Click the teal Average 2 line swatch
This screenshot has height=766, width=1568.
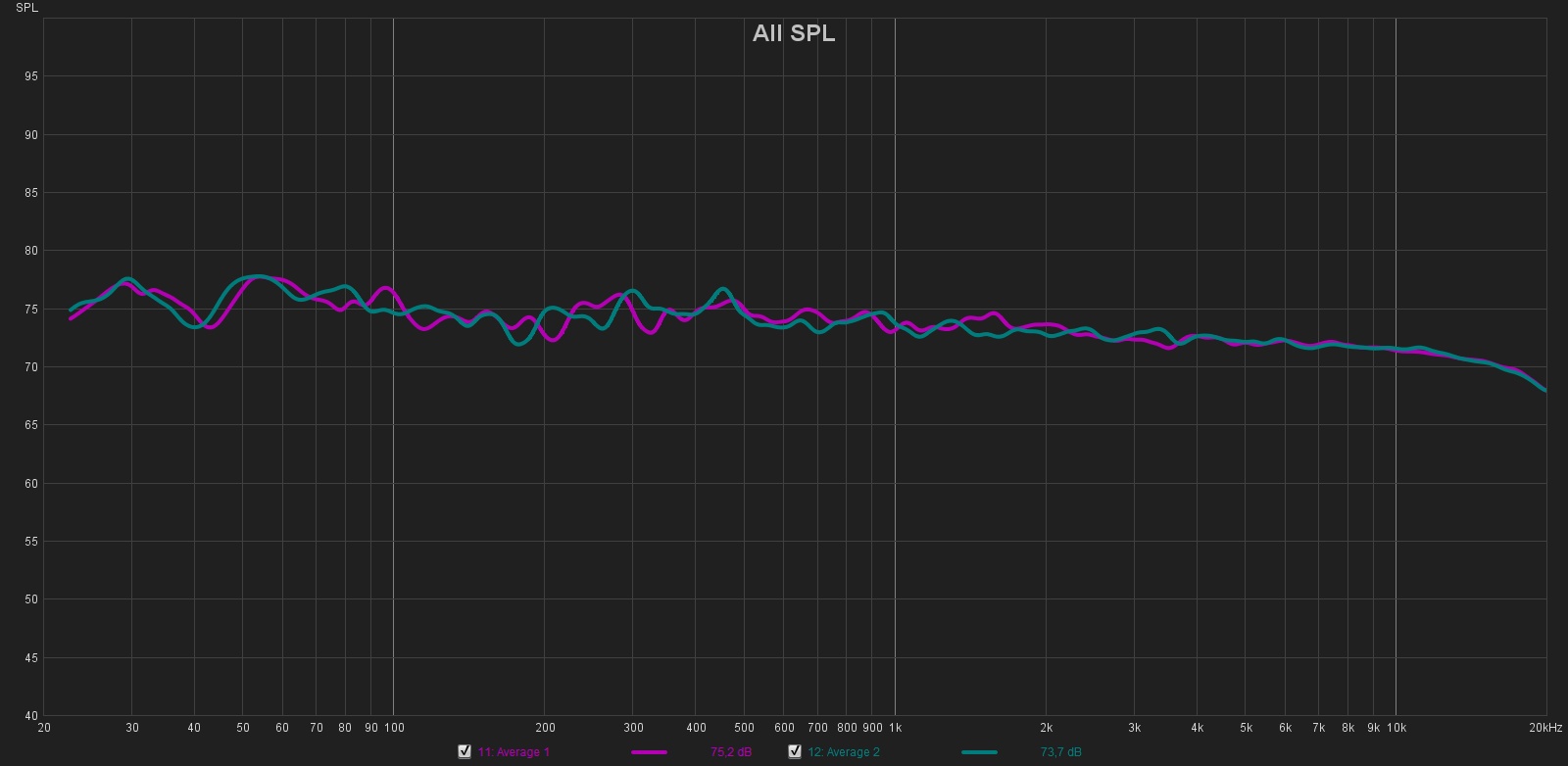[x=979, y=752]
